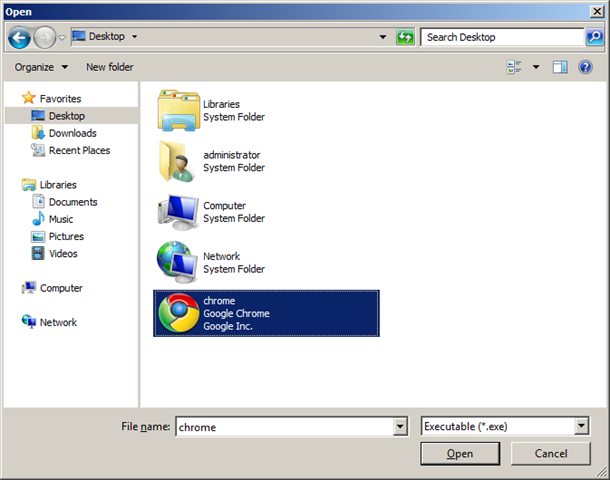Select the chrome Google Chrome file icon
The width and height of the screenshot is (610, 480).
pos(178,313)
